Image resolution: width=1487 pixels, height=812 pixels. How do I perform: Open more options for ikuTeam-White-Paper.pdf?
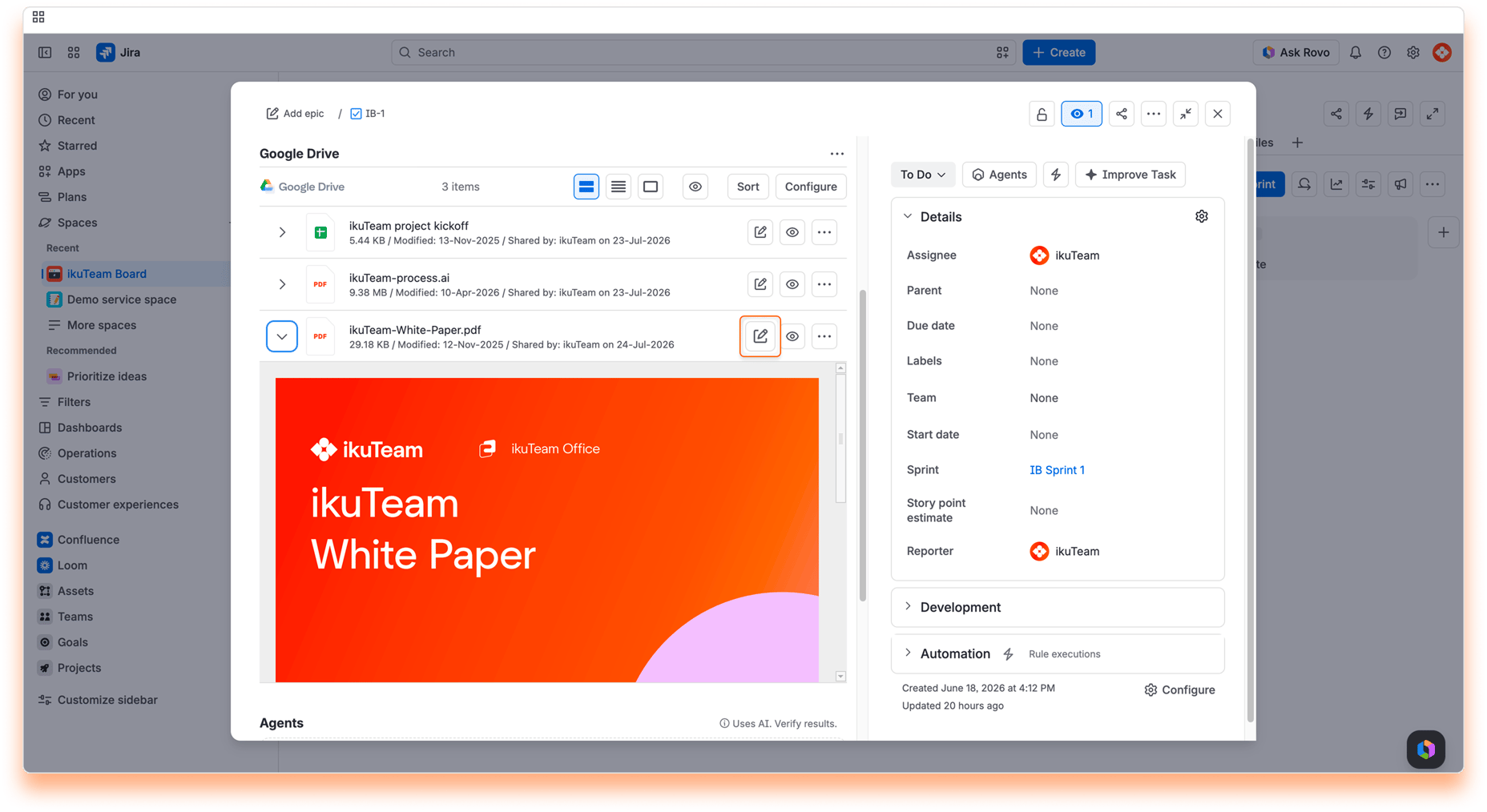(x=824, y=336)
